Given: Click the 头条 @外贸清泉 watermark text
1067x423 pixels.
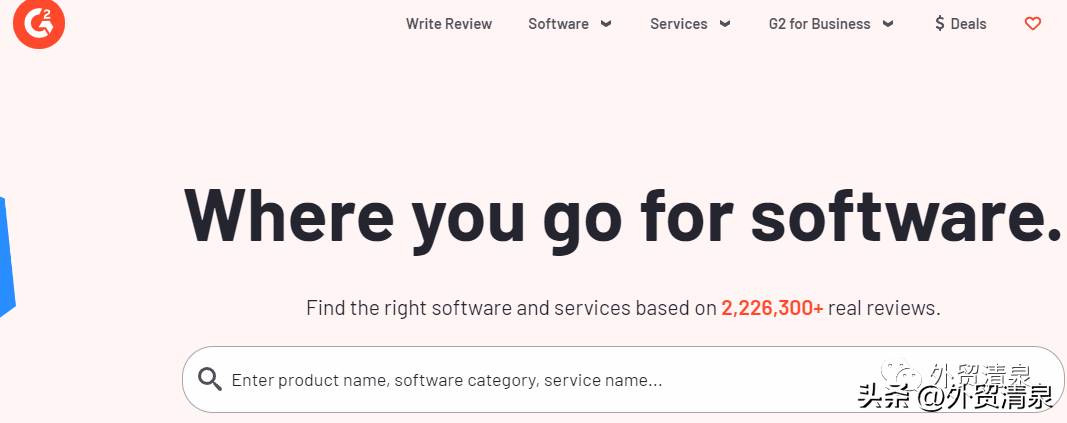Looking at the screenshot, I should pos(955,397).
